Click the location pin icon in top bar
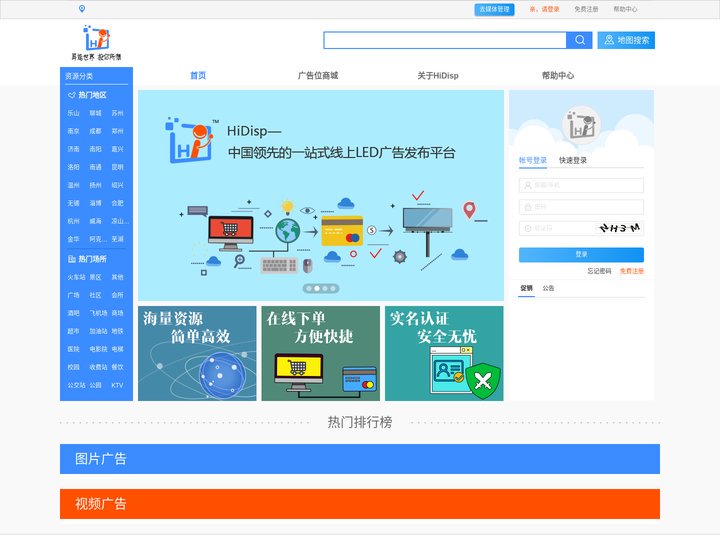The image size is (720, 540). [82, 9]
